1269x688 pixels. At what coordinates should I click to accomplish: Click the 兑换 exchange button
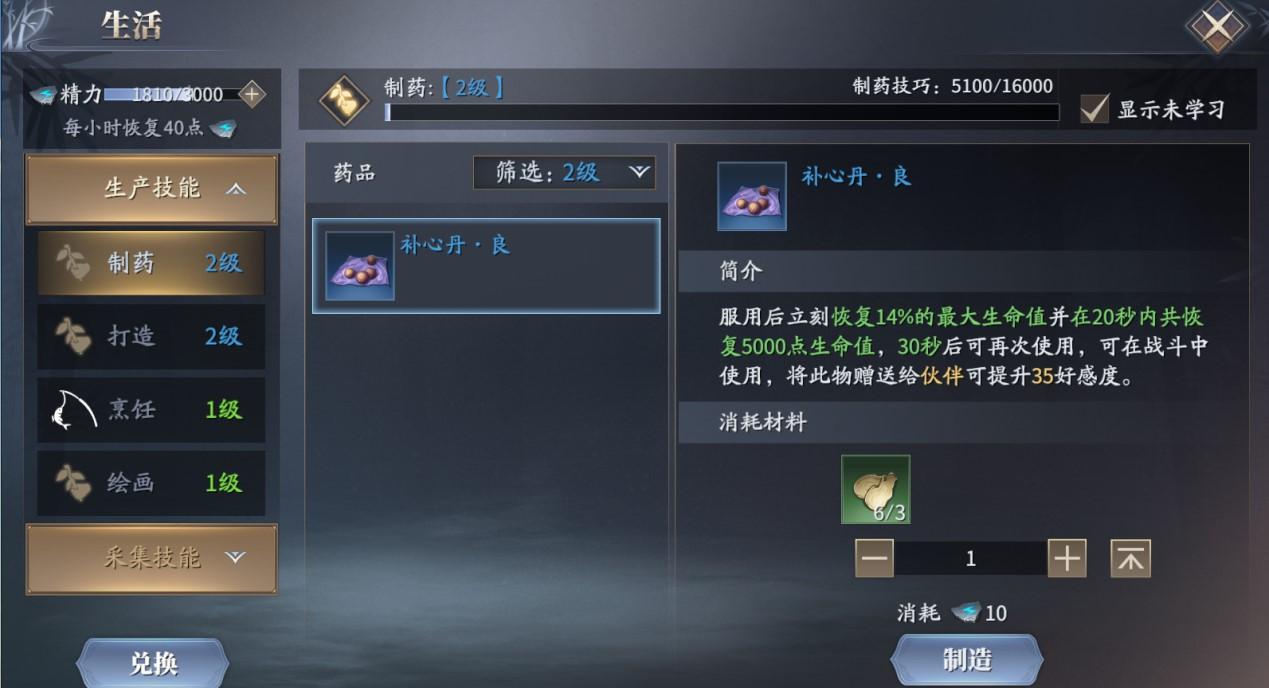(153, 663)
